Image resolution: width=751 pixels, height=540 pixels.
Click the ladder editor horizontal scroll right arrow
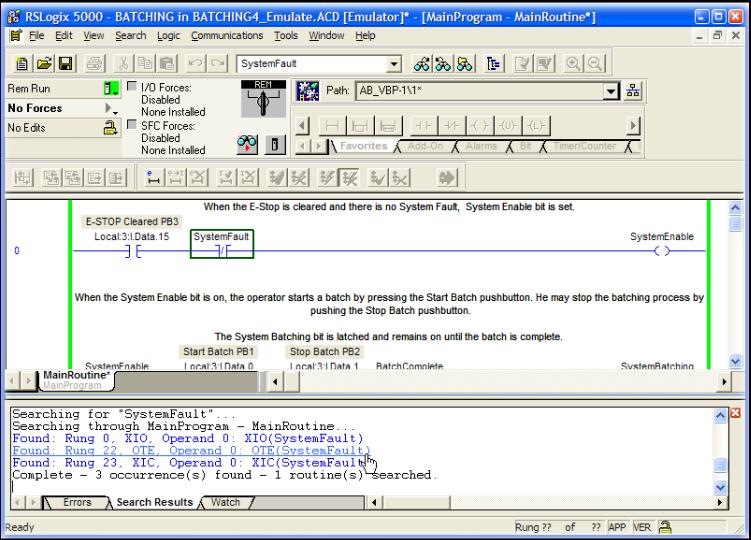tap(724, 382)
